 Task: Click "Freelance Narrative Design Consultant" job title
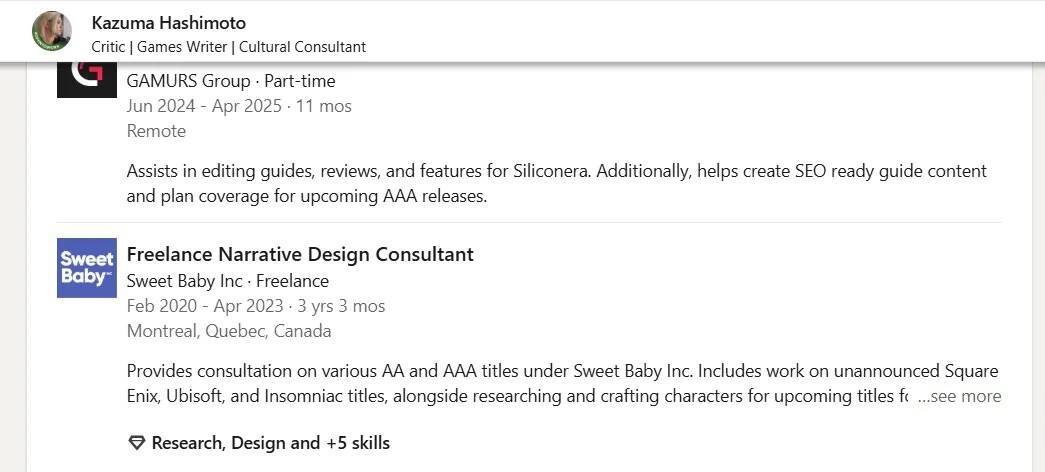[x=300, y=254]
